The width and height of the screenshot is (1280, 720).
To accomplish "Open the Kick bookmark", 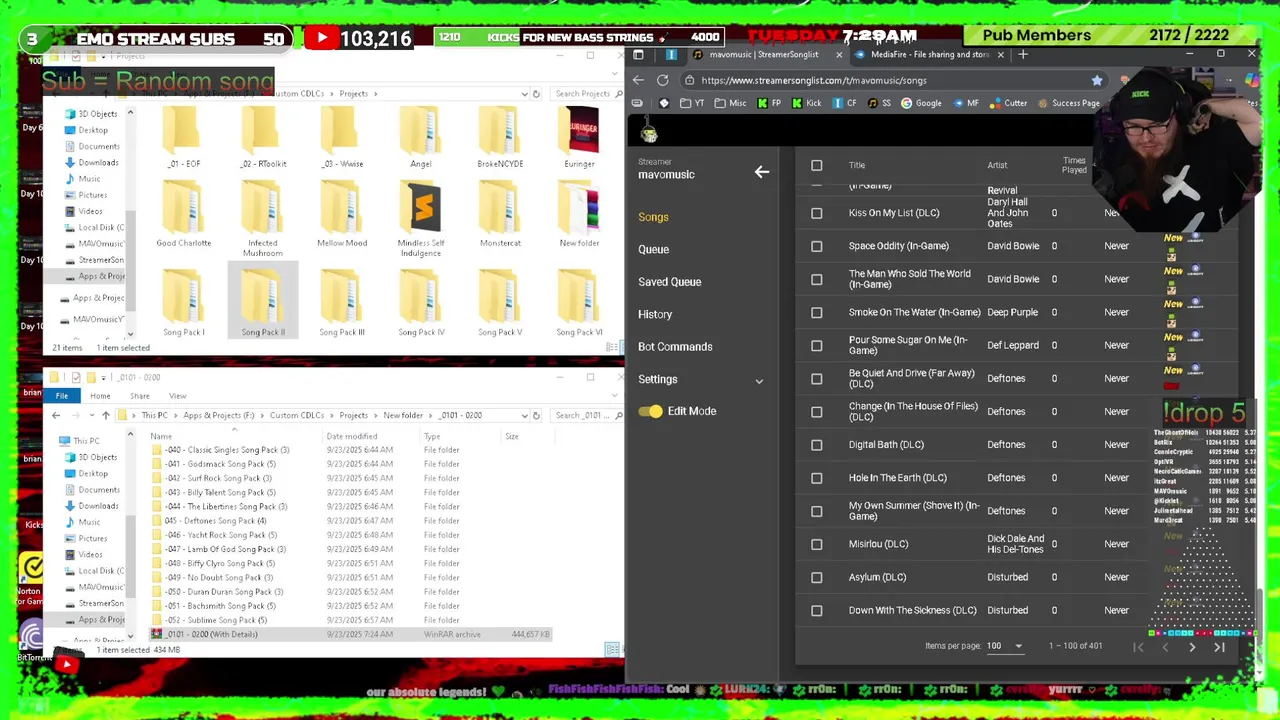I will 807,103.
